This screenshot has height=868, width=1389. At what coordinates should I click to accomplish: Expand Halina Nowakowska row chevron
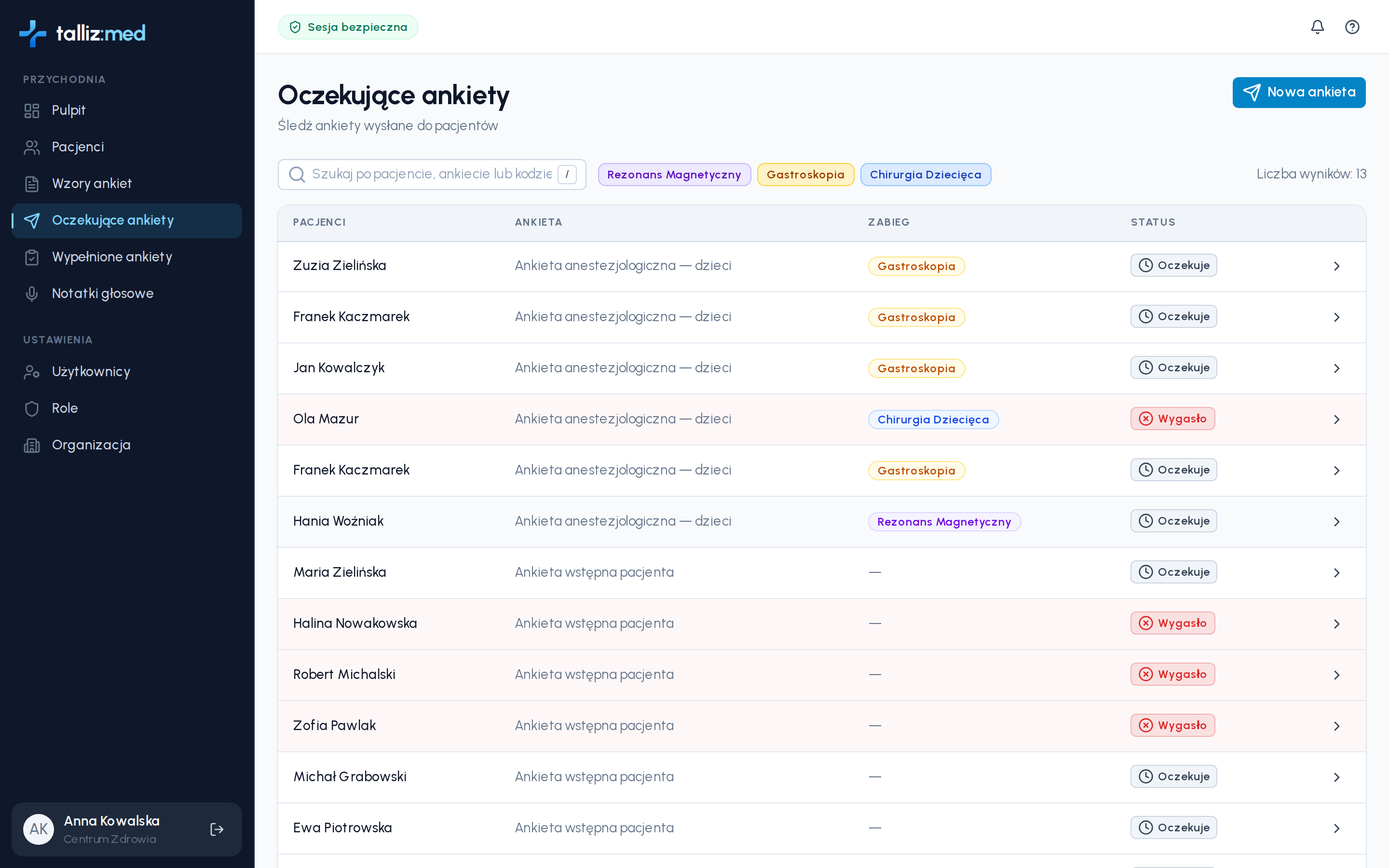coord(1336,624)
